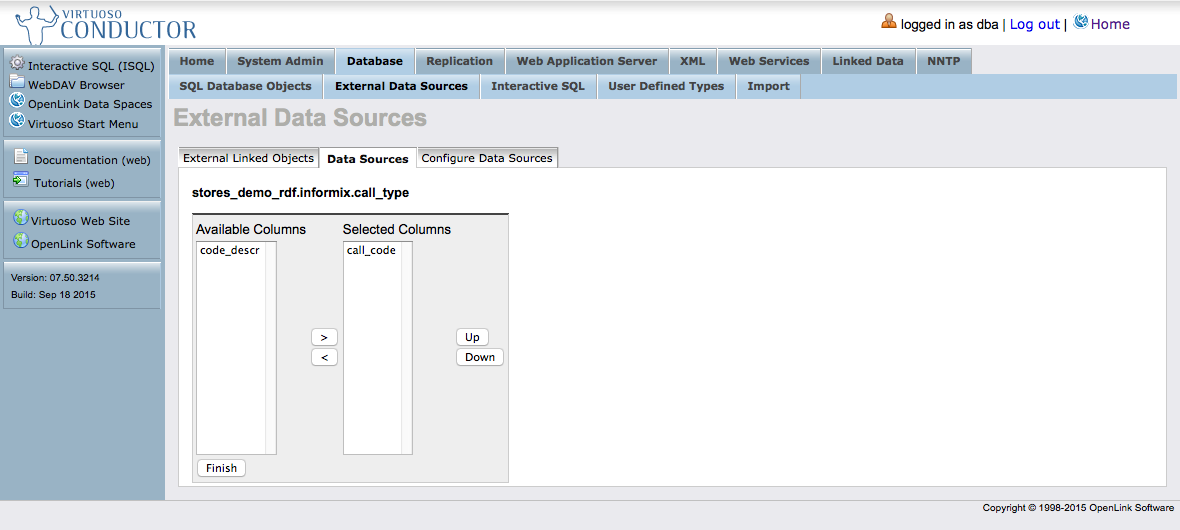Switch to the Linked Data tab

pyautogui.click(x=867, y=61)
